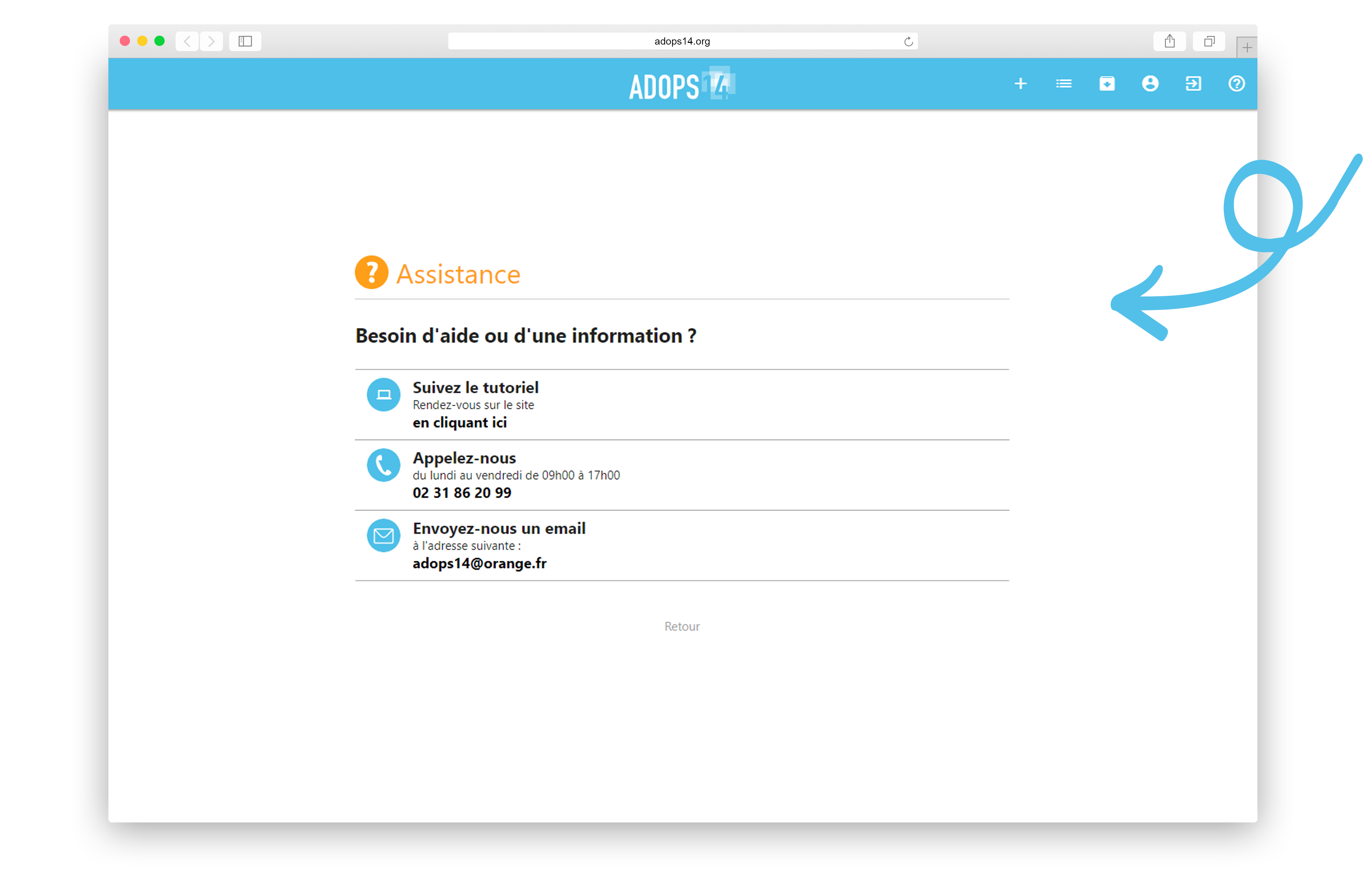
Task: Focus the adops14.org address bar
Action: pos(683,41)
